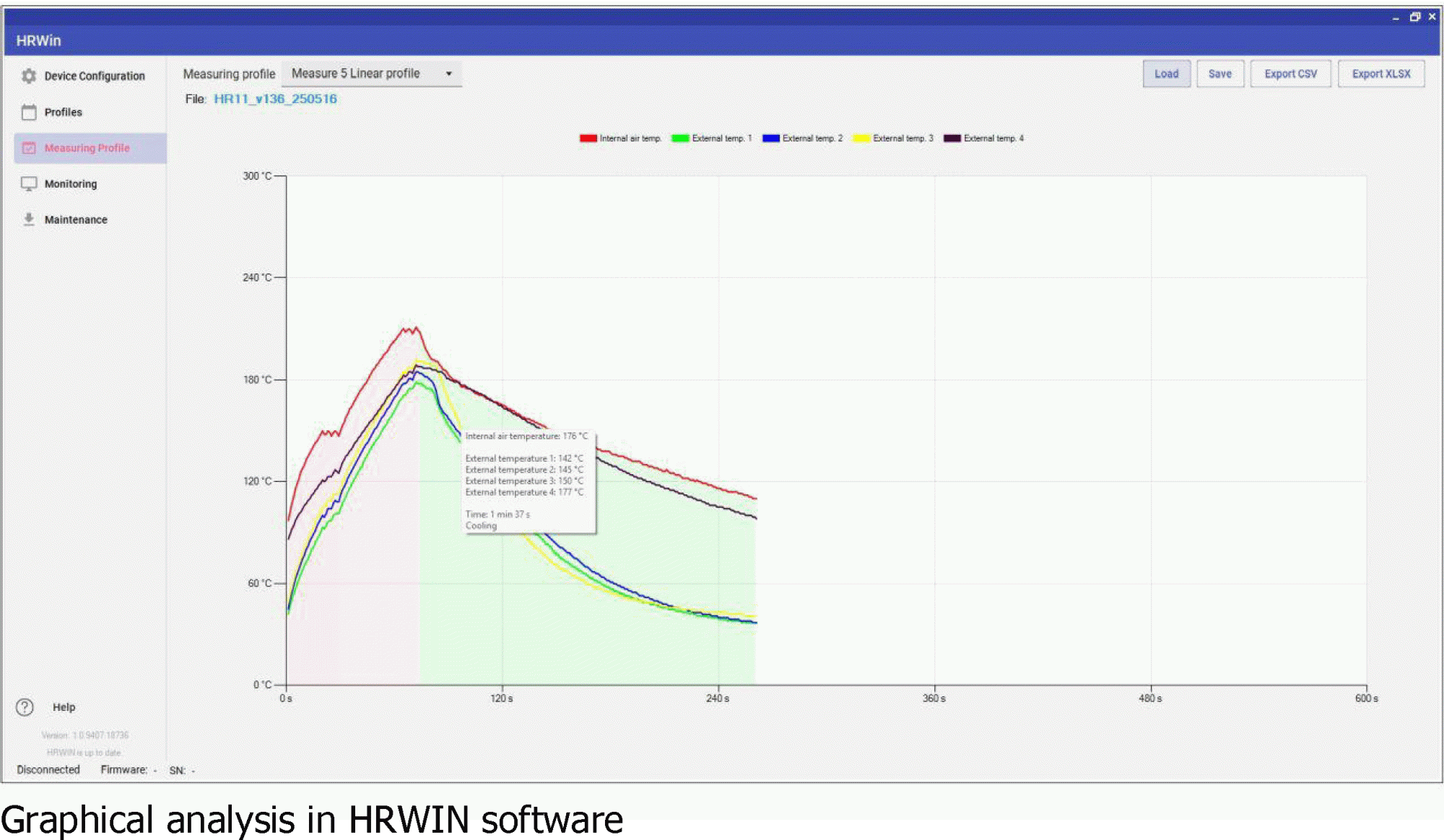Click the Profiles calendar icon
The image size is (1444, 840).
(29, 112)
